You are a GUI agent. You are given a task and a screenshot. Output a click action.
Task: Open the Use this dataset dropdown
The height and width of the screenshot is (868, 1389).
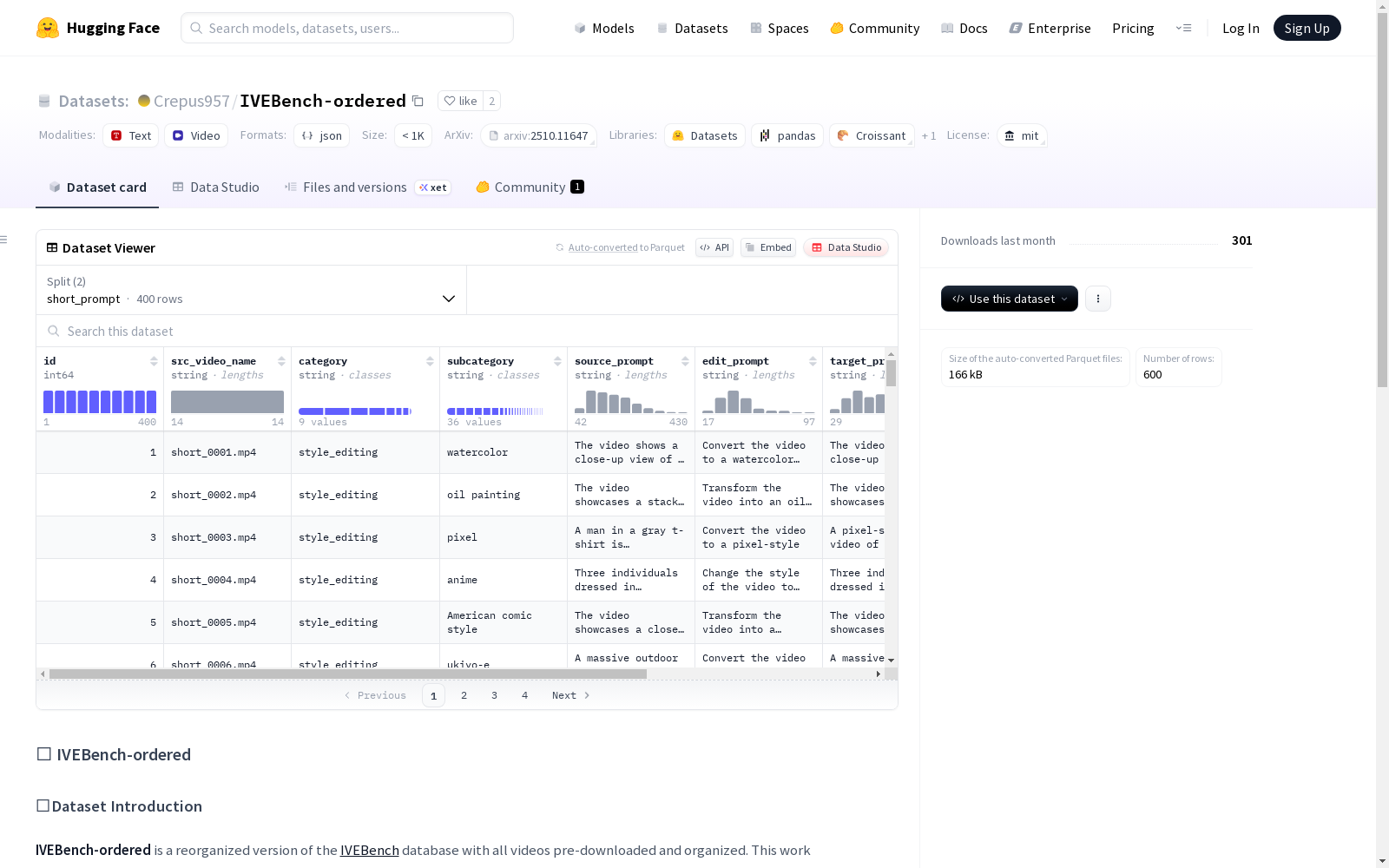1010,299
